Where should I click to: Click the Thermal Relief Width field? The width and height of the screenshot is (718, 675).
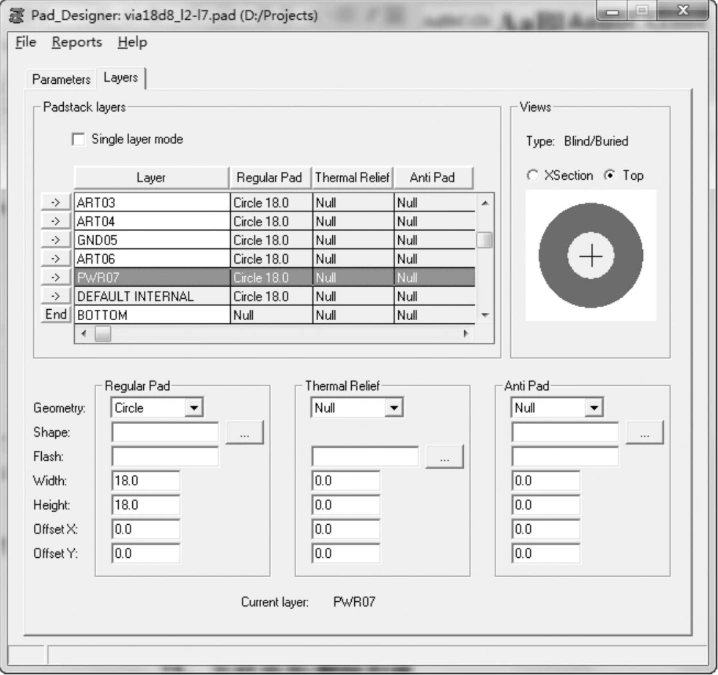point(346,480)
